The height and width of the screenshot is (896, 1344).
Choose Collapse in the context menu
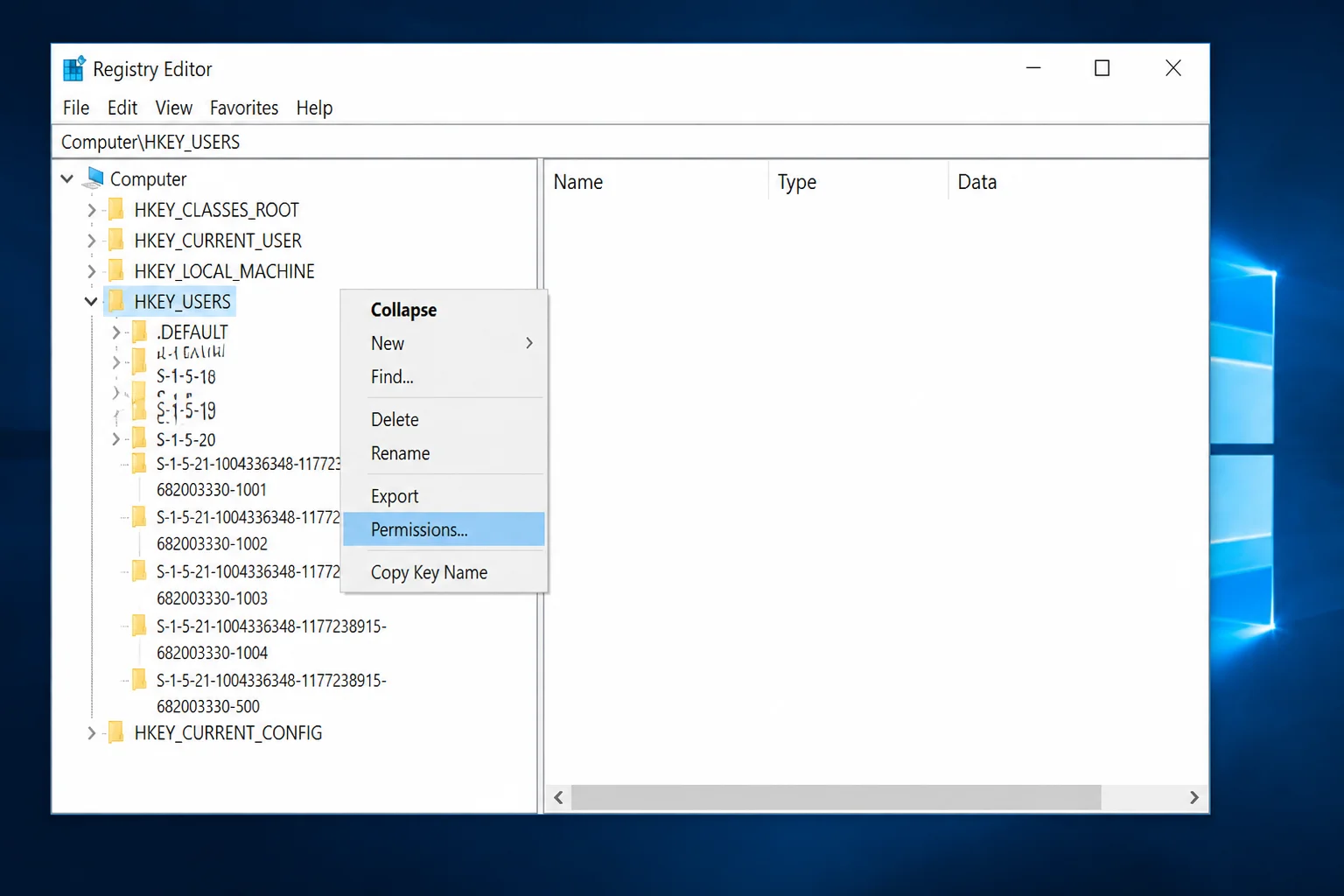coord(444,310)
